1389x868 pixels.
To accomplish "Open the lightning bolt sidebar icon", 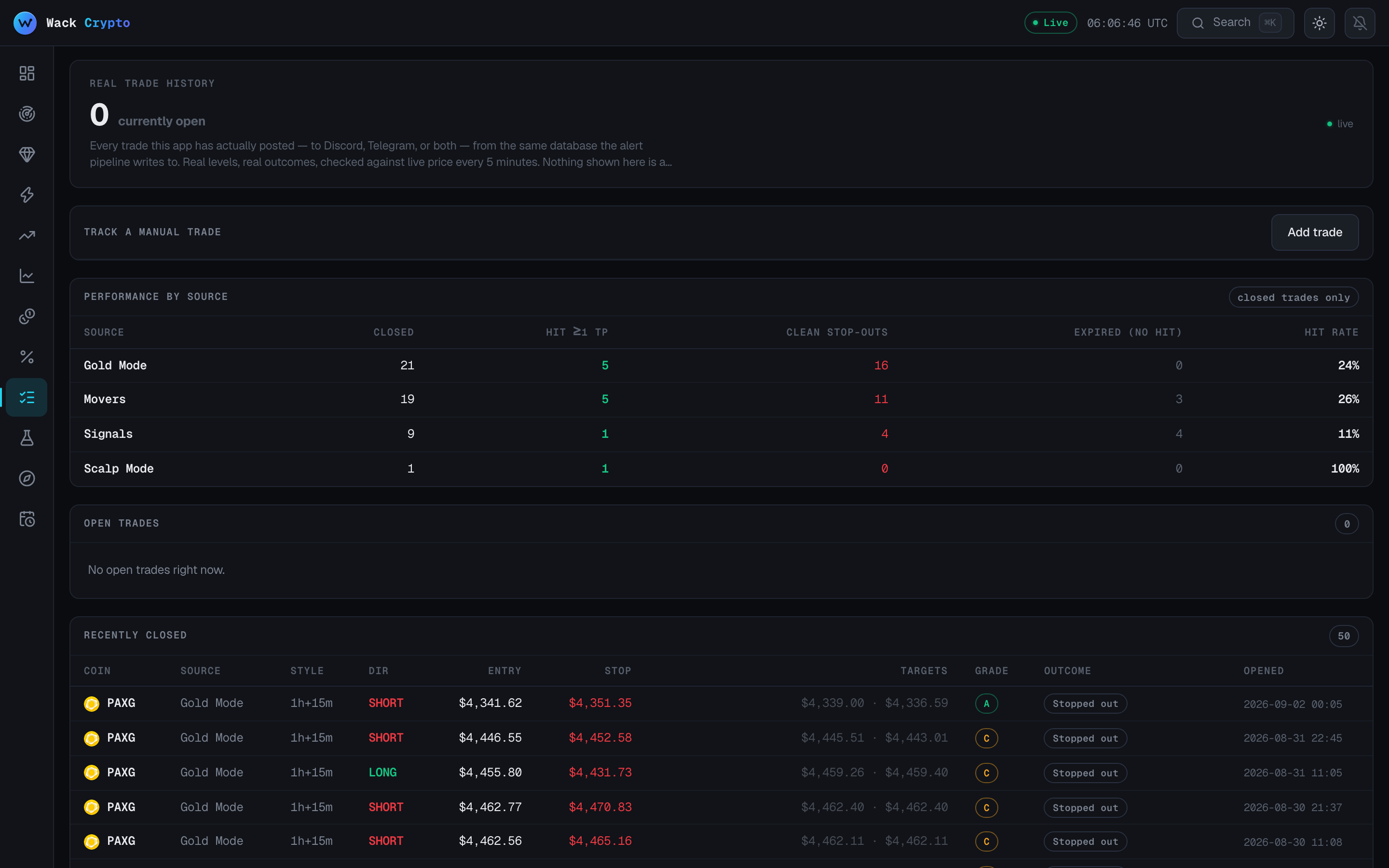I will coord(27,195).
